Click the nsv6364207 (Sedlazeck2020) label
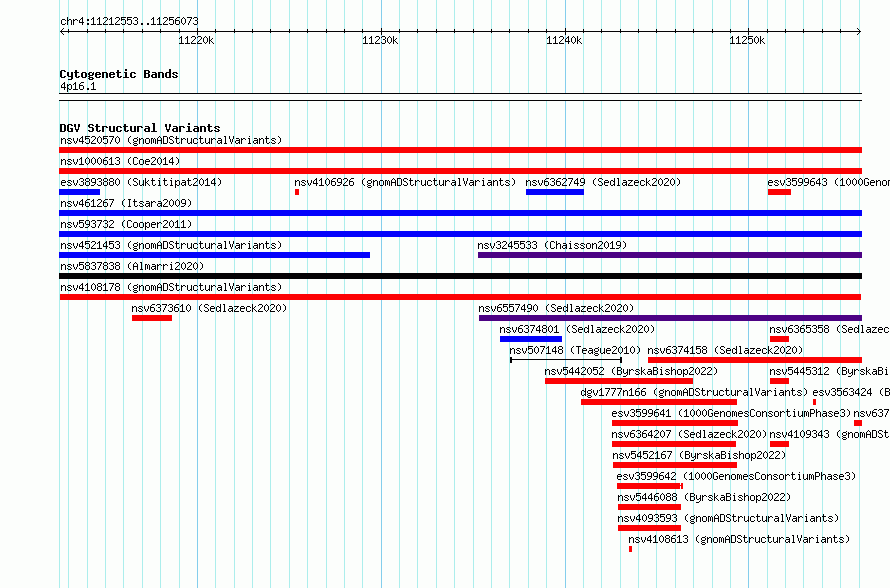 689,434
